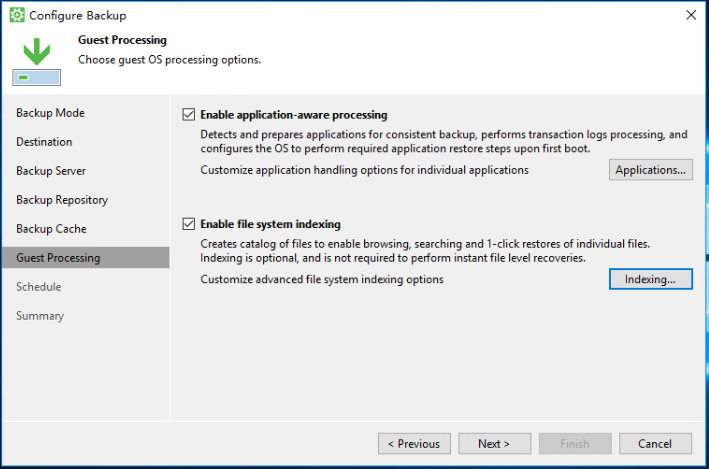
Task: Select the Backup Cache step
Action: click(52, 228)
